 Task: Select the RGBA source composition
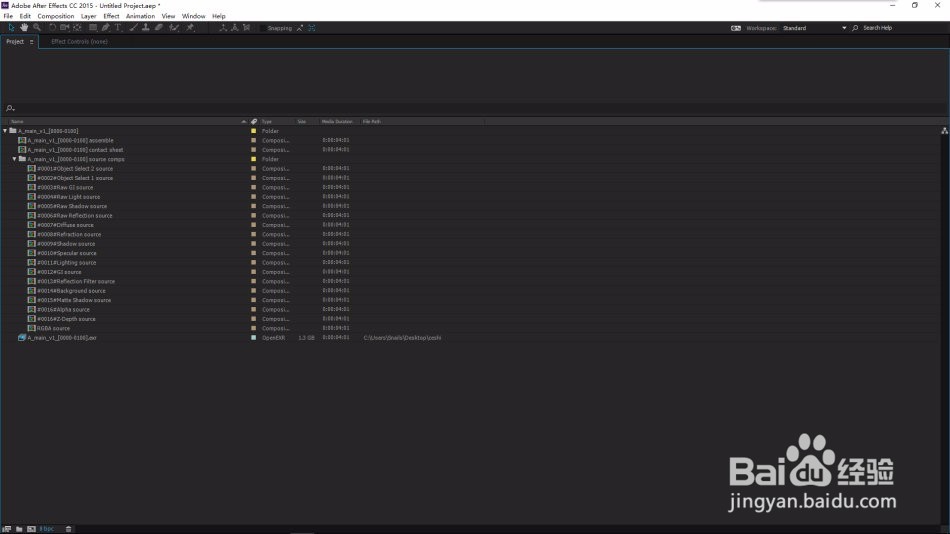(53, 329)
